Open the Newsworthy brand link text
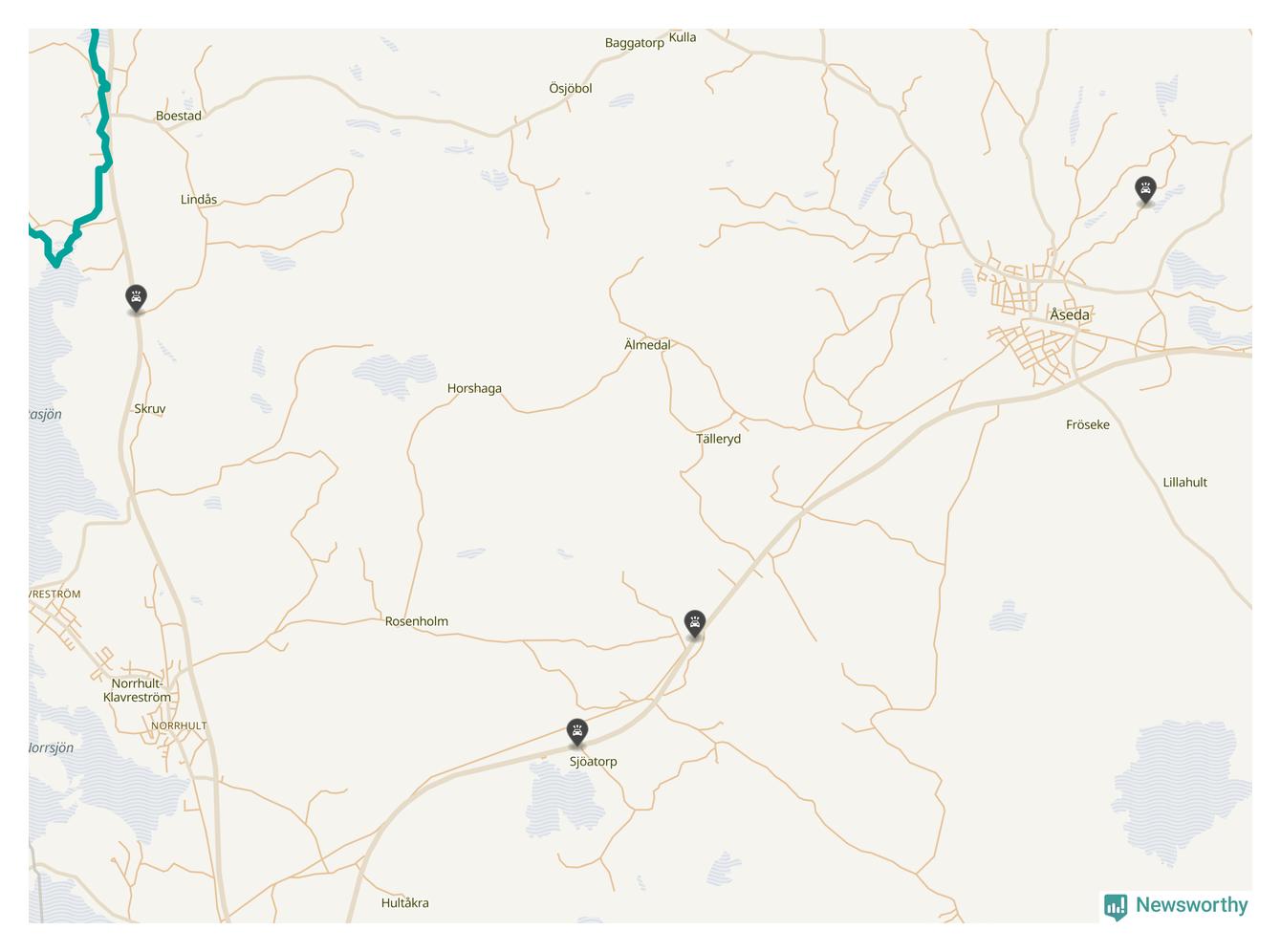1281x952 pixels. (x=1191, y=905)
